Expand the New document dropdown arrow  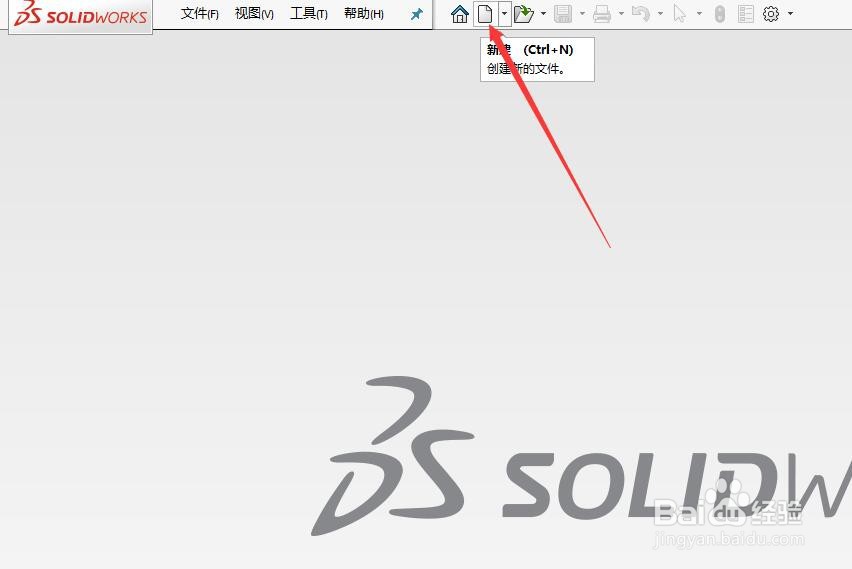click(x=504, y=13)
